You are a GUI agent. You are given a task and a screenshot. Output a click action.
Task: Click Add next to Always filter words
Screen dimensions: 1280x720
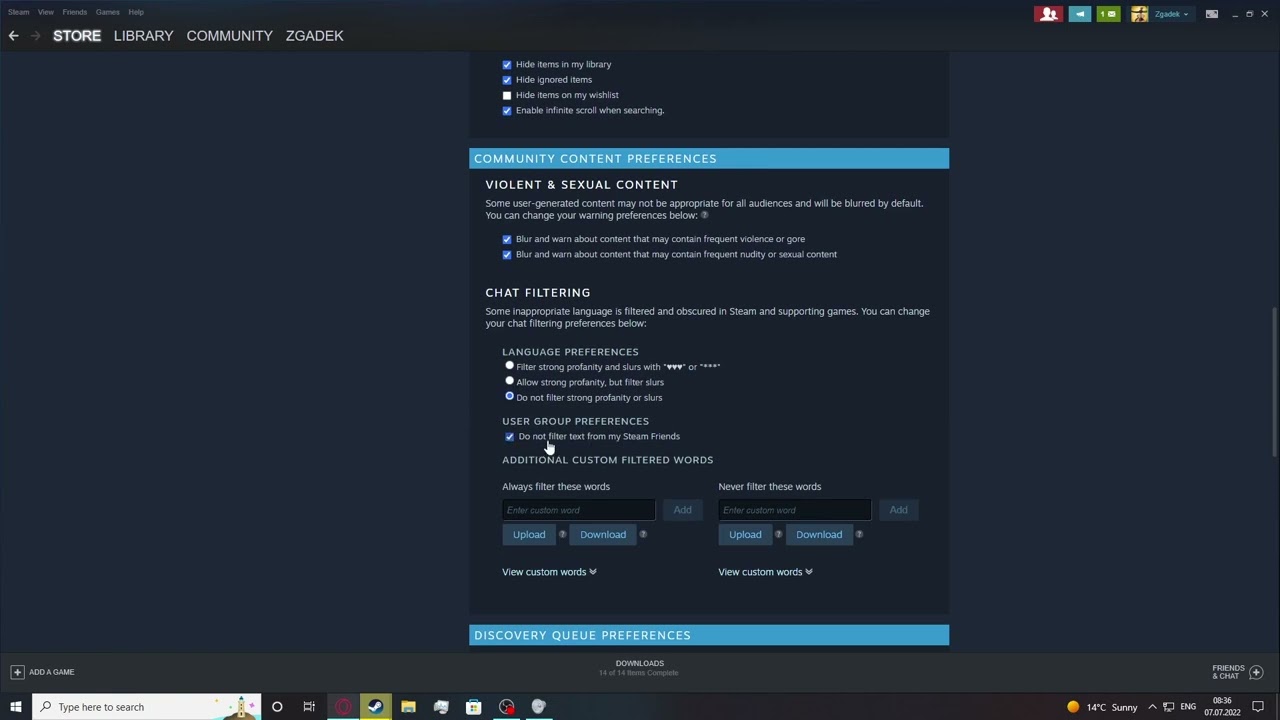click(682, 510)
